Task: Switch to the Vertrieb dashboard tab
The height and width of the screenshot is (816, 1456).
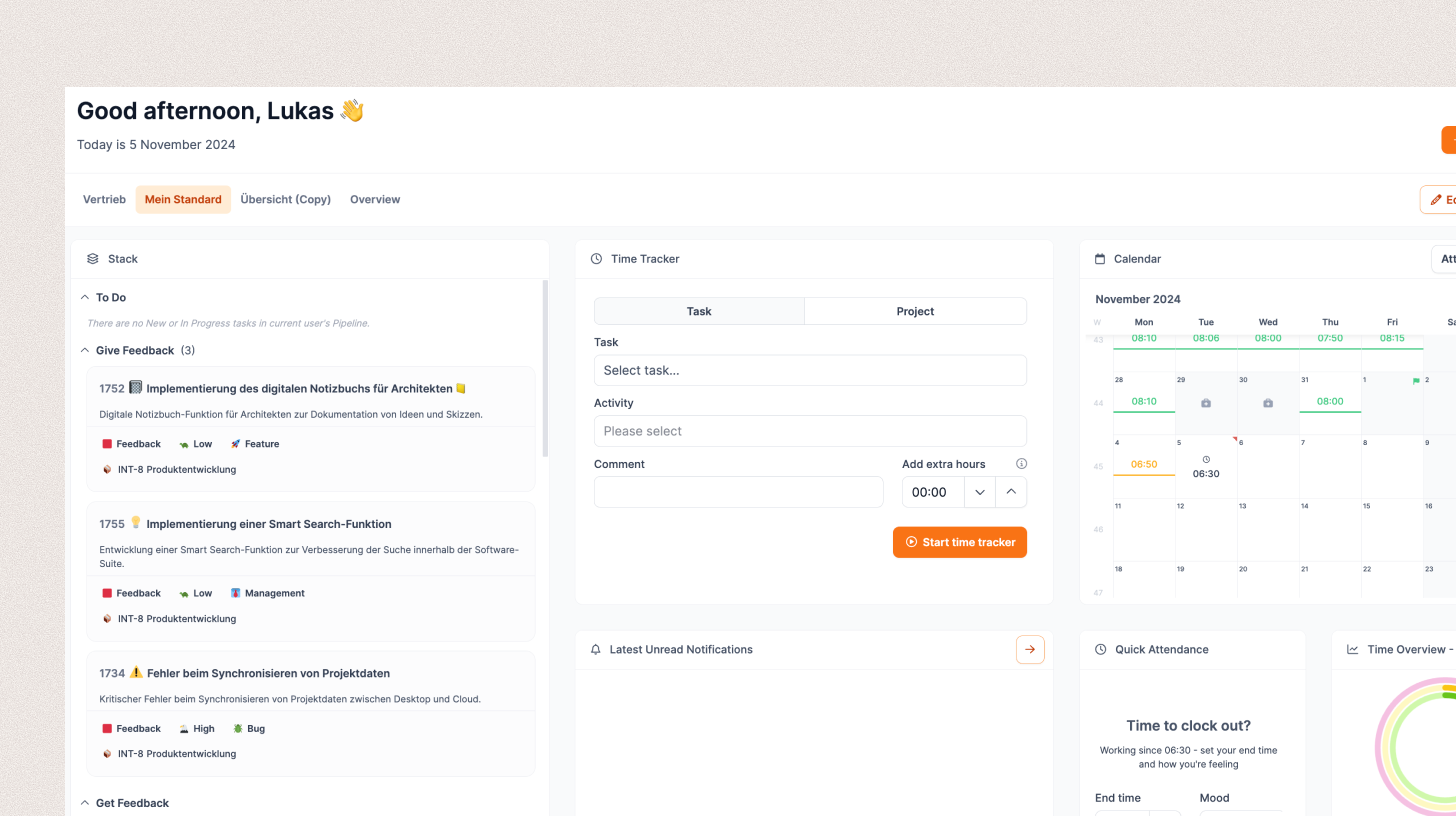Action: pos(104,200)
